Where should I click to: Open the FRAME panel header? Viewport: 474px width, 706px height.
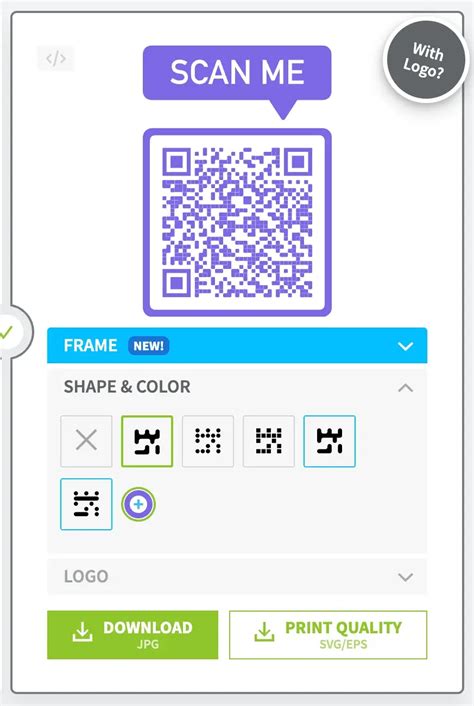tap(237, 345)
